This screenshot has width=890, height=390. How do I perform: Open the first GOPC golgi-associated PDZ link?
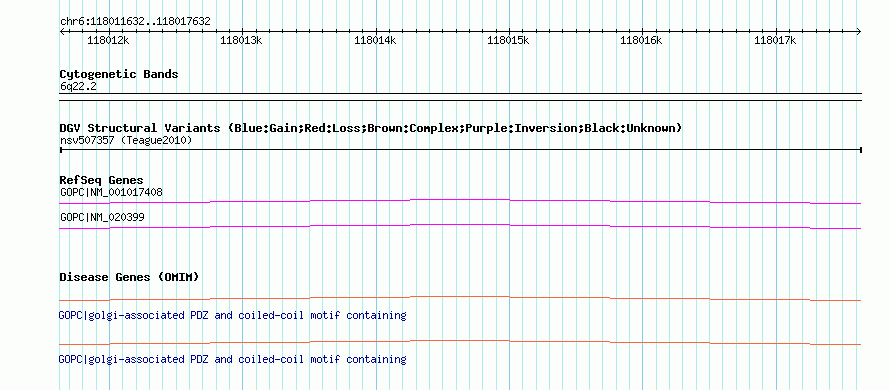tap(232, 315)
